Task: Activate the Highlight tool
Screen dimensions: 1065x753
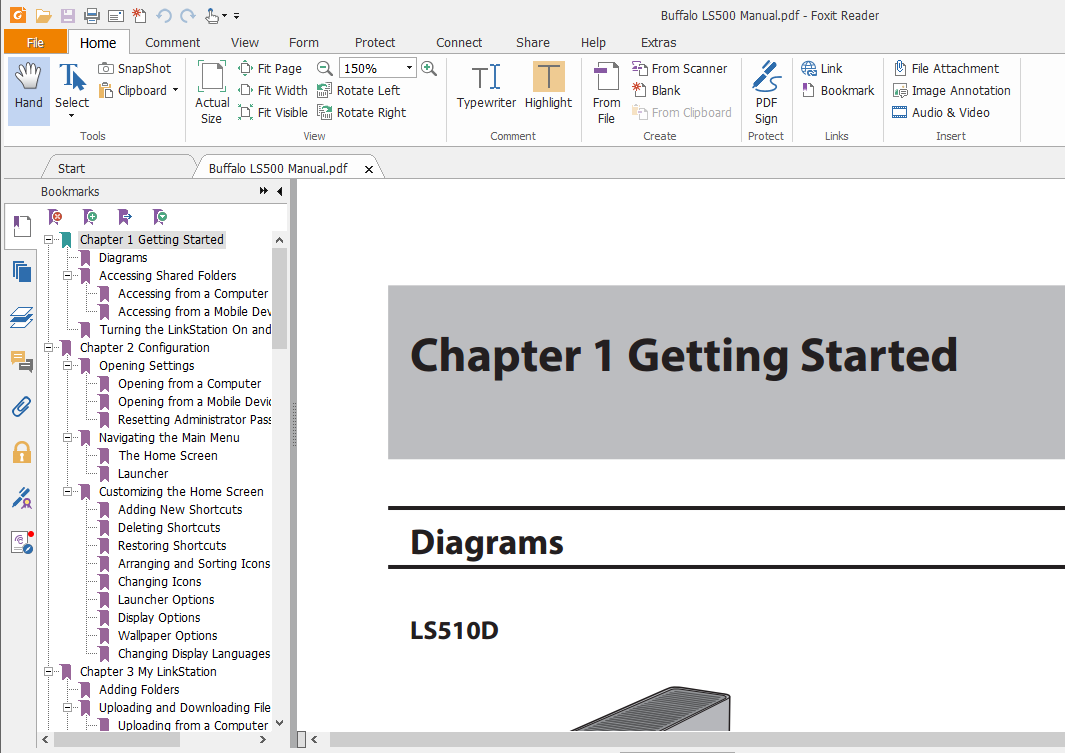Action: [x=548, y=88]
